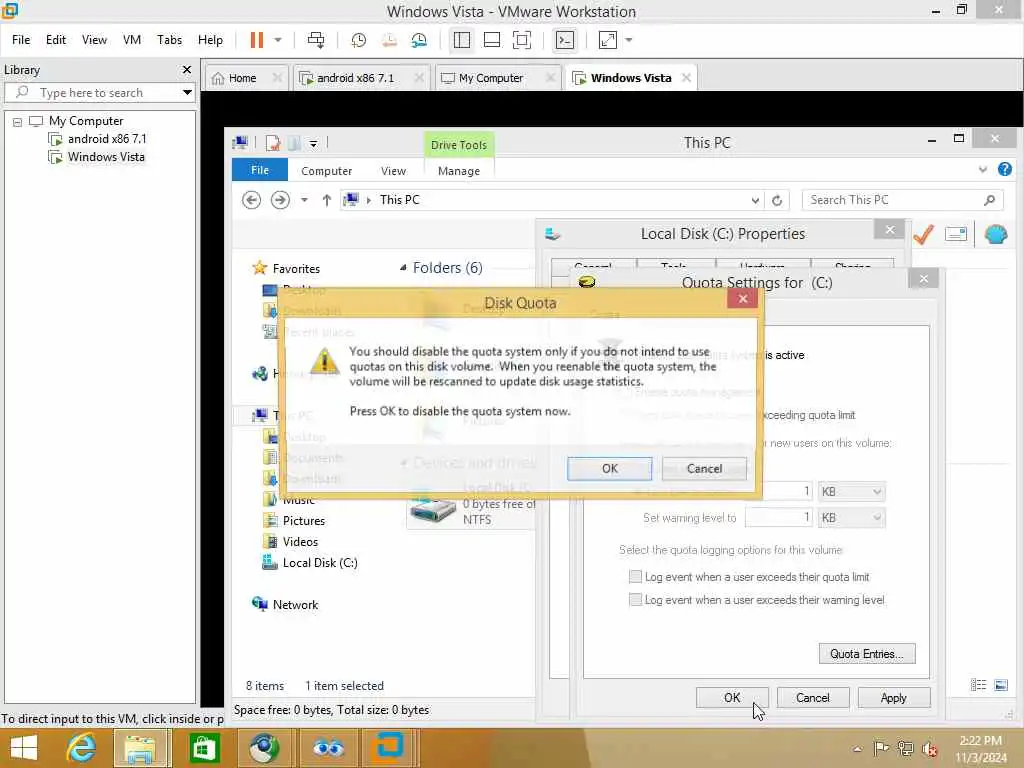
Task: Open the Quota Entries window
Action: [x=867, y=654]
